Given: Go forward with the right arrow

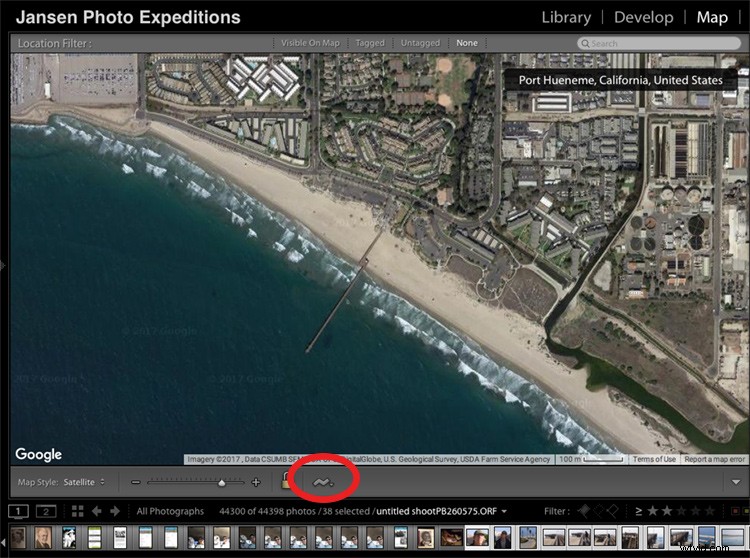Looking at the screenshot, I should coord(115,512).
